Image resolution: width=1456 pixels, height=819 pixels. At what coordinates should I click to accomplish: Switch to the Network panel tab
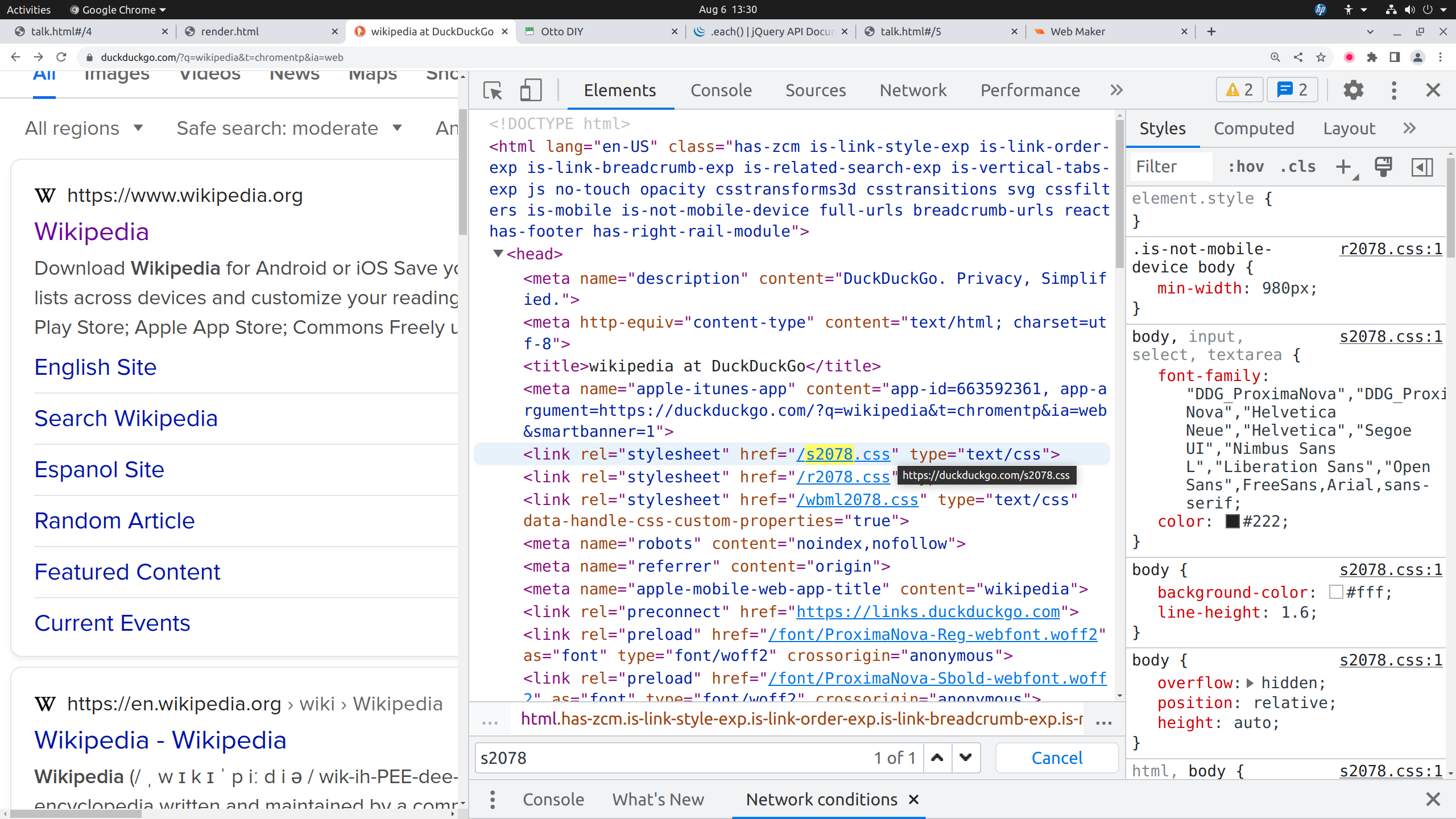pos(913,90)
